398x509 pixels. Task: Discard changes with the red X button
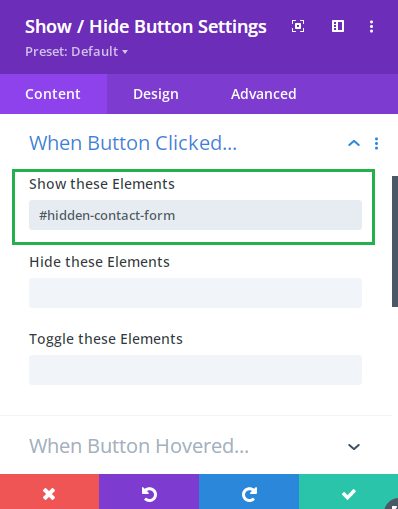[49, 492]
